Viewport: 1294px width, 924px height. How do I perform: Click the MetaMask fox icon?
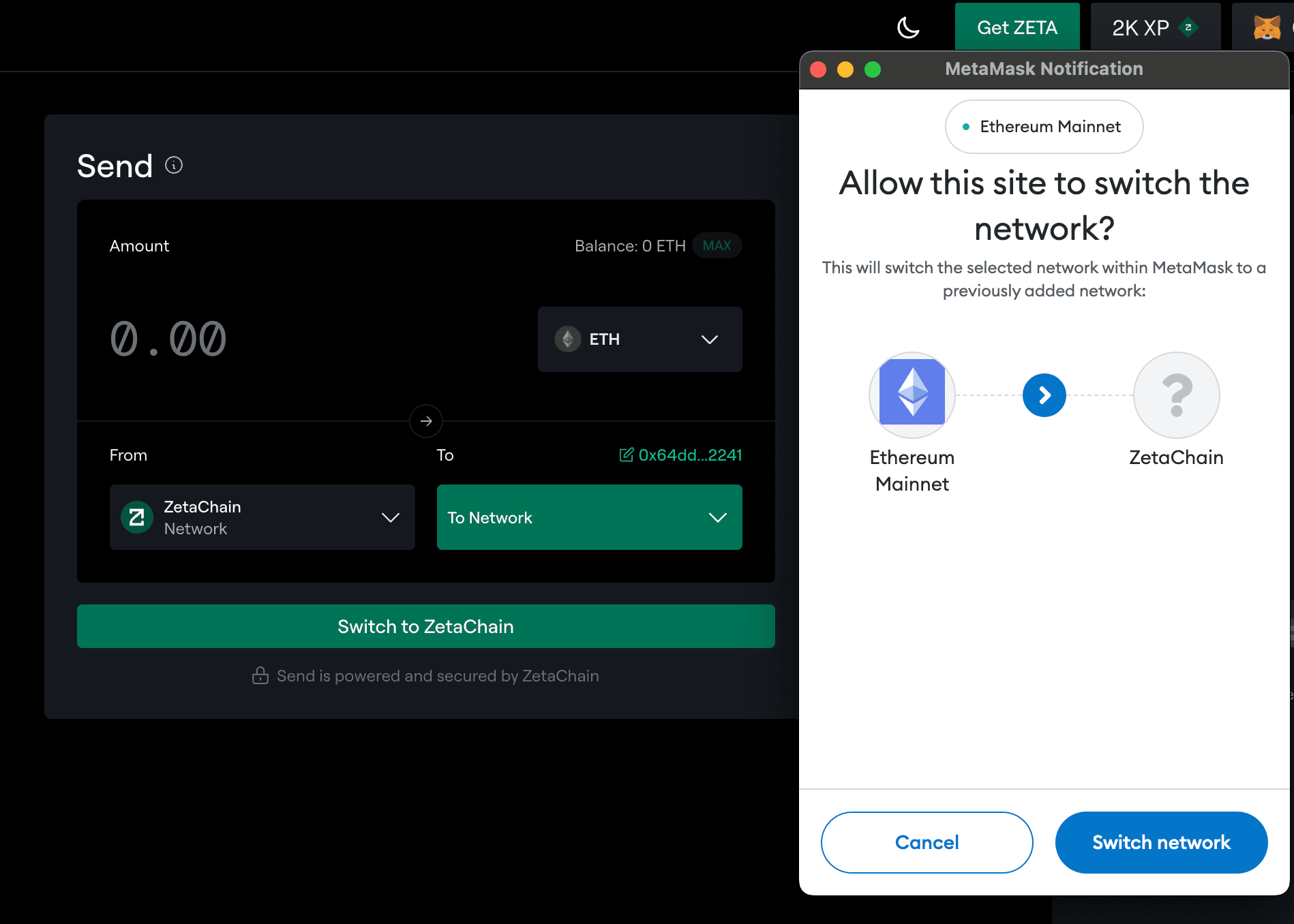point(1267,28)
